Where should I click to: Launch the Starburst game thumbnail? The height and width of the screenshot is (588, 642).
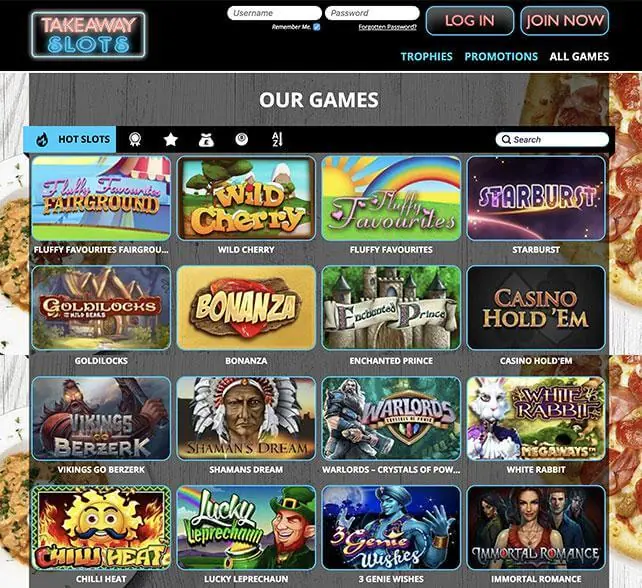536,198
